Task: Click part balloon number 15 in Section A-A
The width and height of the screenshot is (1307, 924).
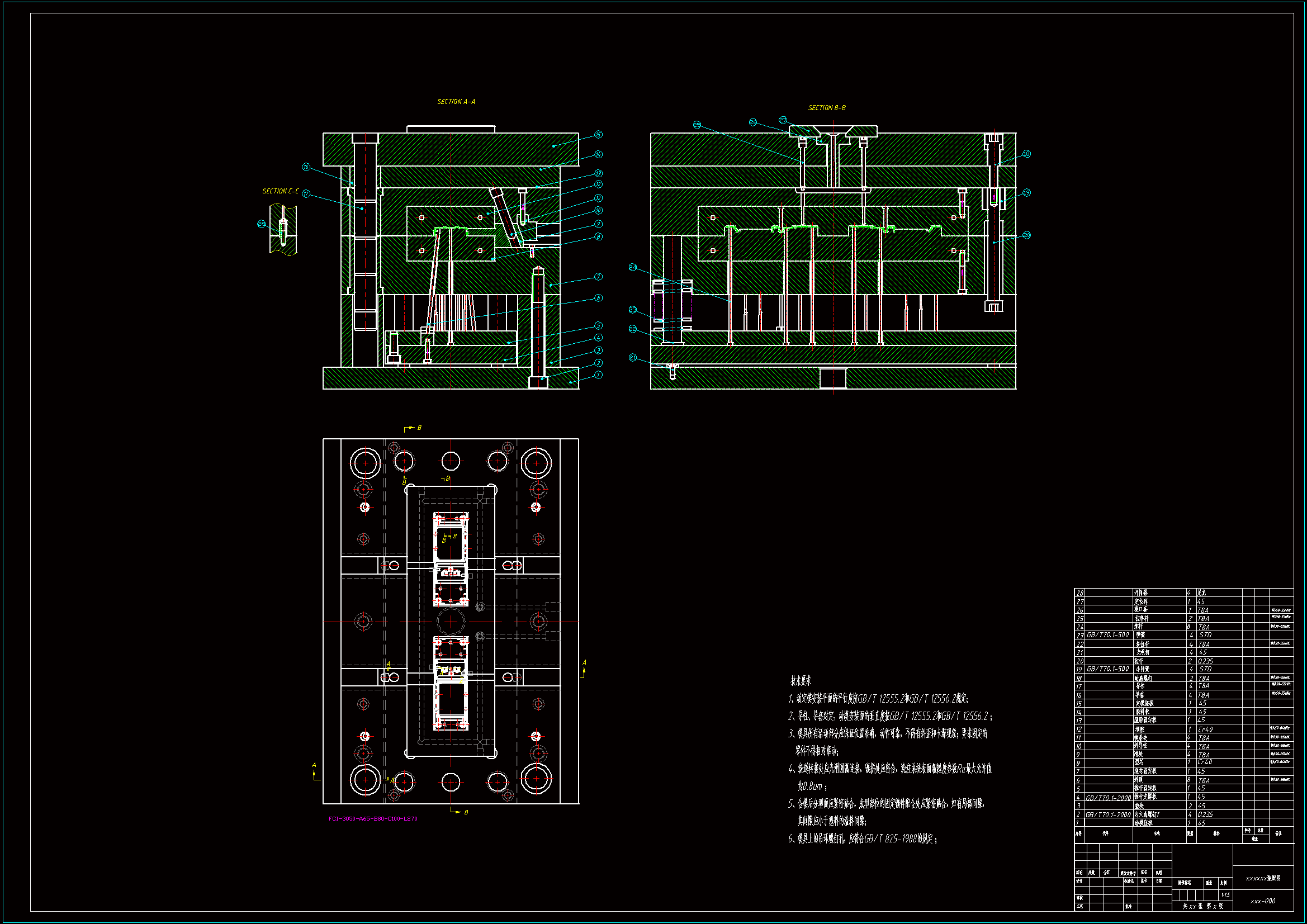Action: click(x=598, y=134)
